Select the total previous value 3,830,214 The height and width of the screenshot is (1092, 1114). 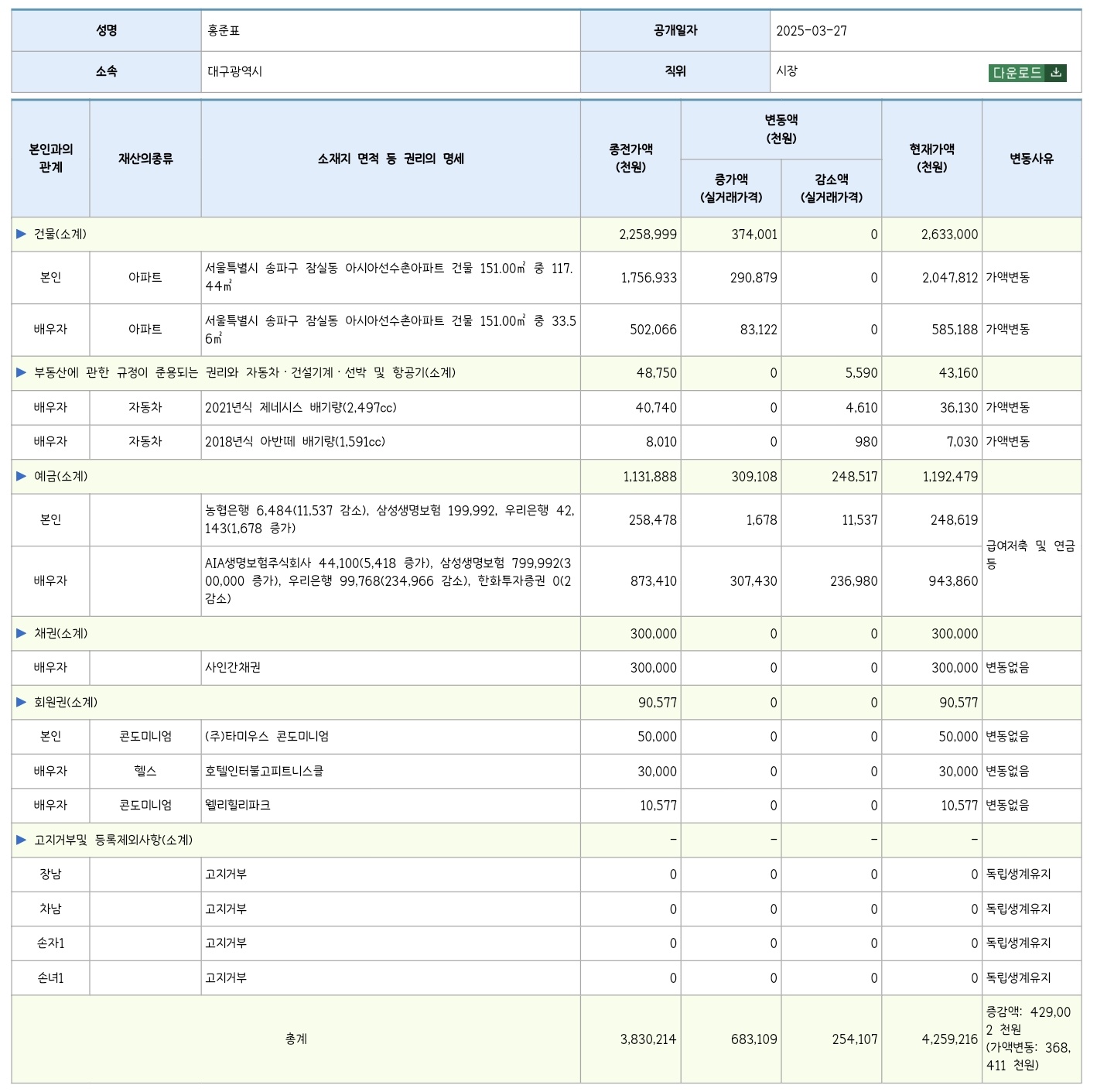pos(648,1039)
